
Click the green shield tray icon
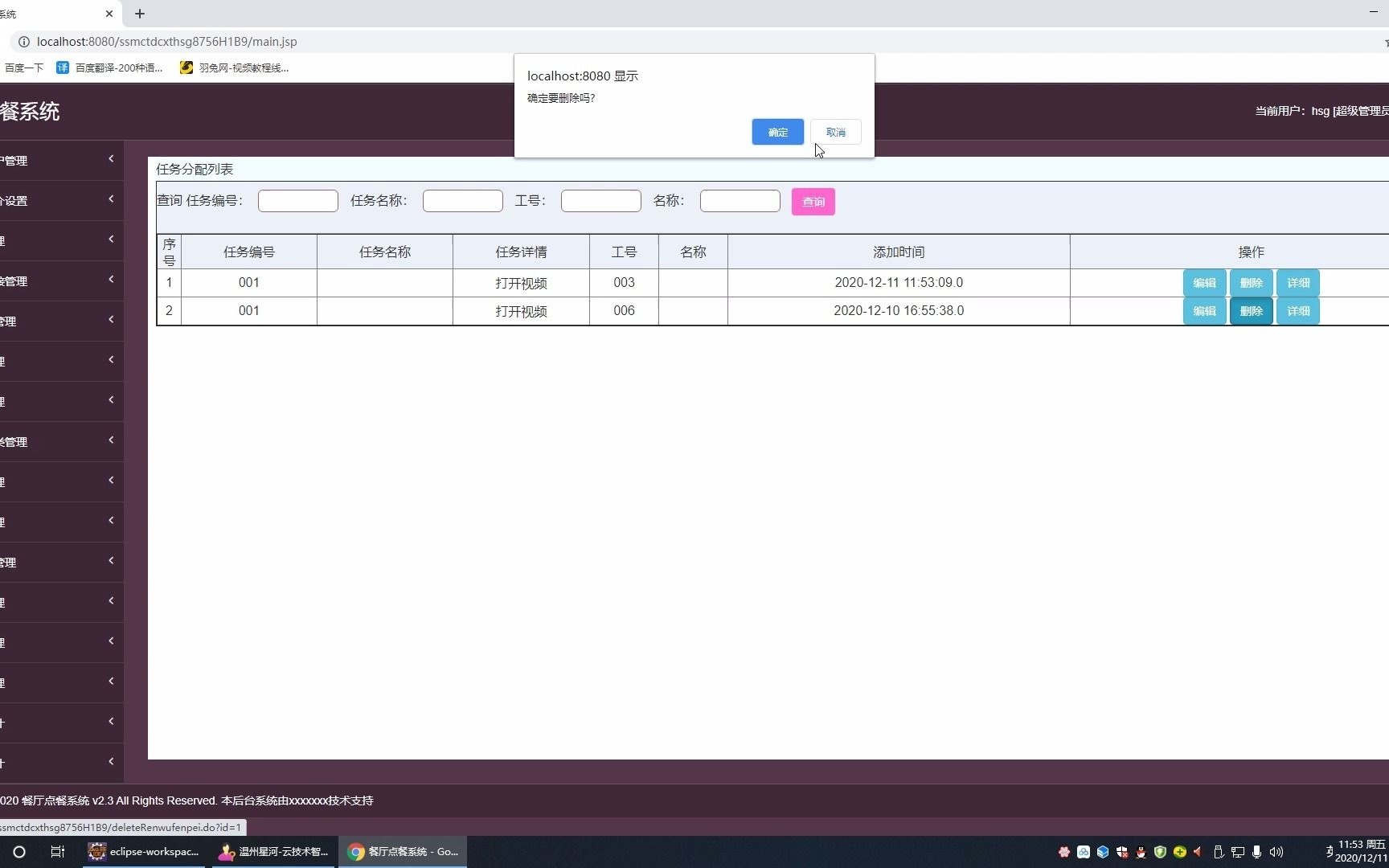coord(1160,852)
